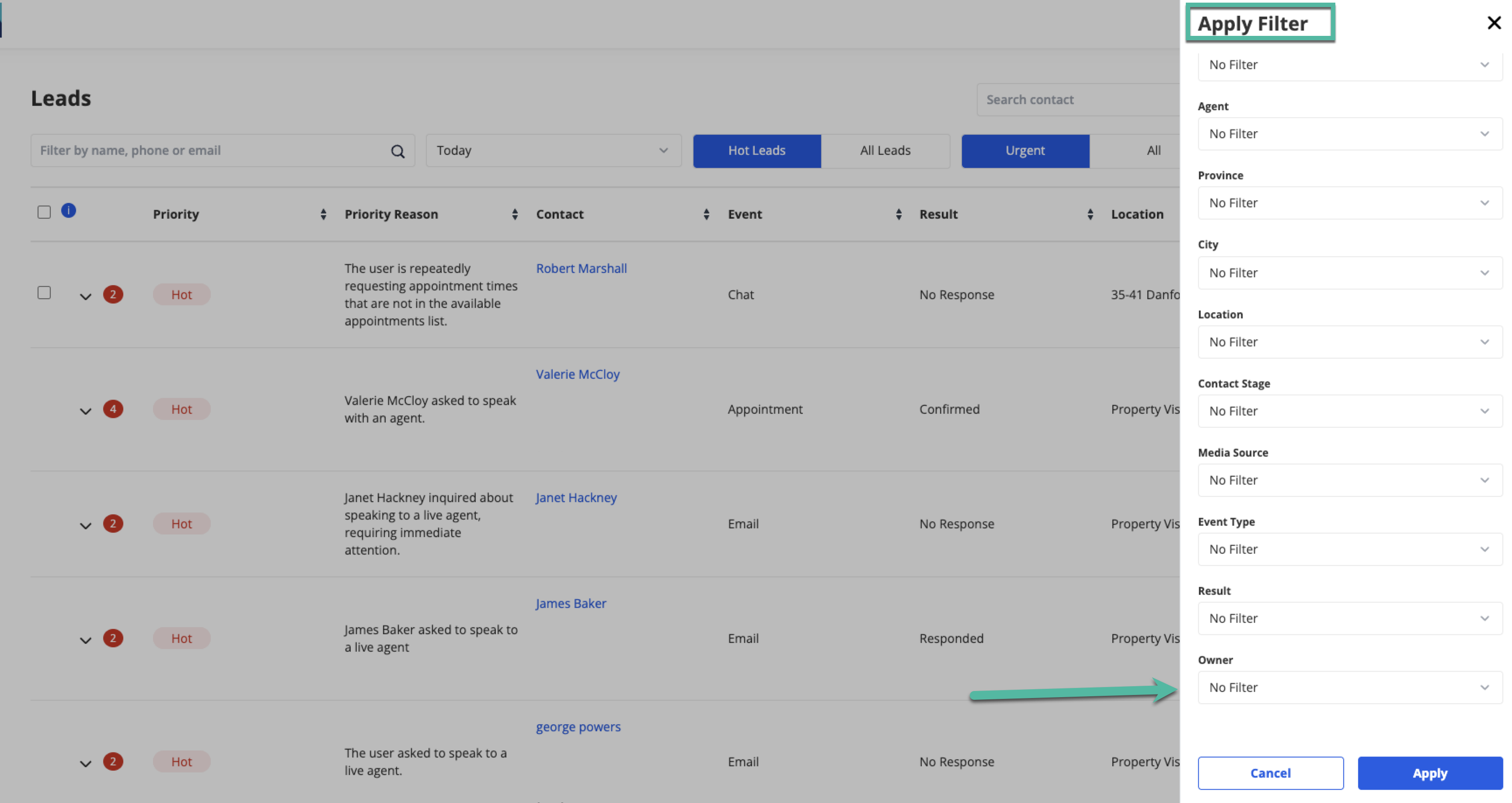Viewport: 1512px width, 803px height.
Task: Click the 35-41 Danfo location cell
Action: [x=1145, y=295]
